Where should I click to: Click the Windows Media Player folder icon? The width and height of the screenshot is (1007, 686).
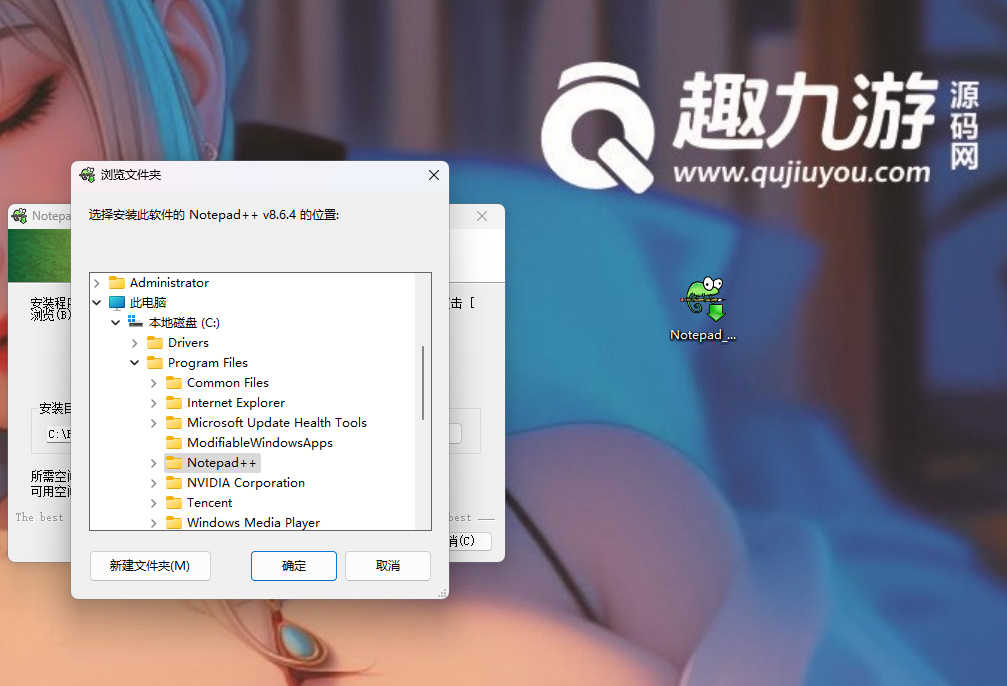pyautogui.click(x=174, y=522)
